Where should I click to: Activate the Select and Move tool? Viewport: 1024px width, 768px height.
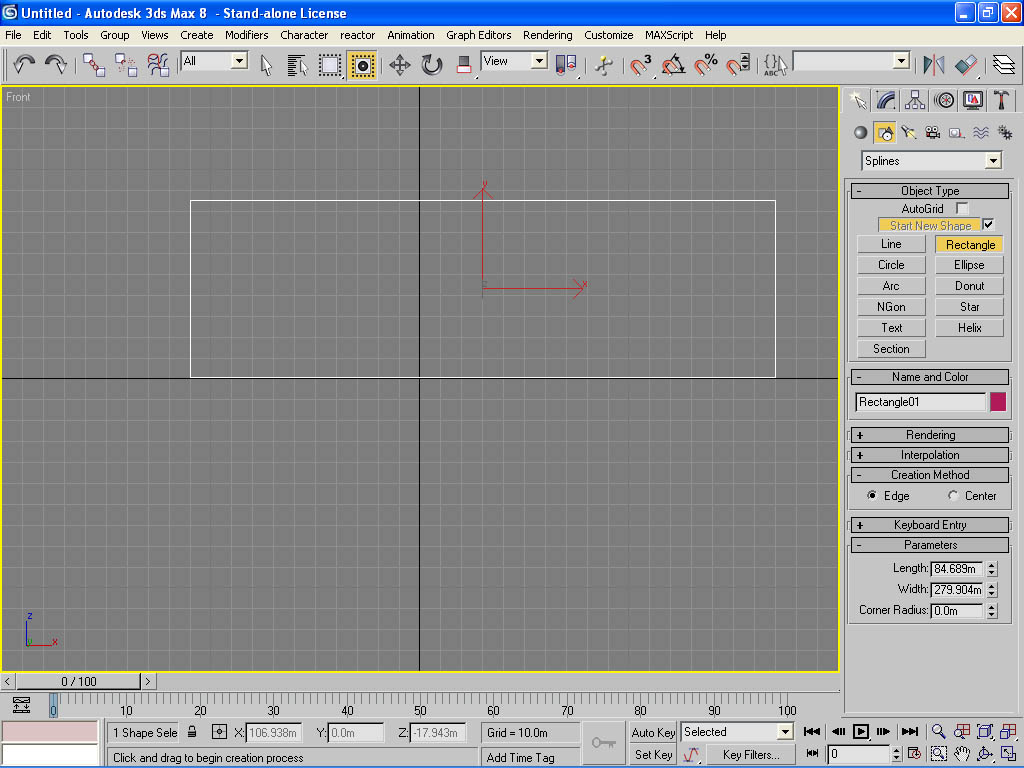pyautogui.click(x=400, y=65)
